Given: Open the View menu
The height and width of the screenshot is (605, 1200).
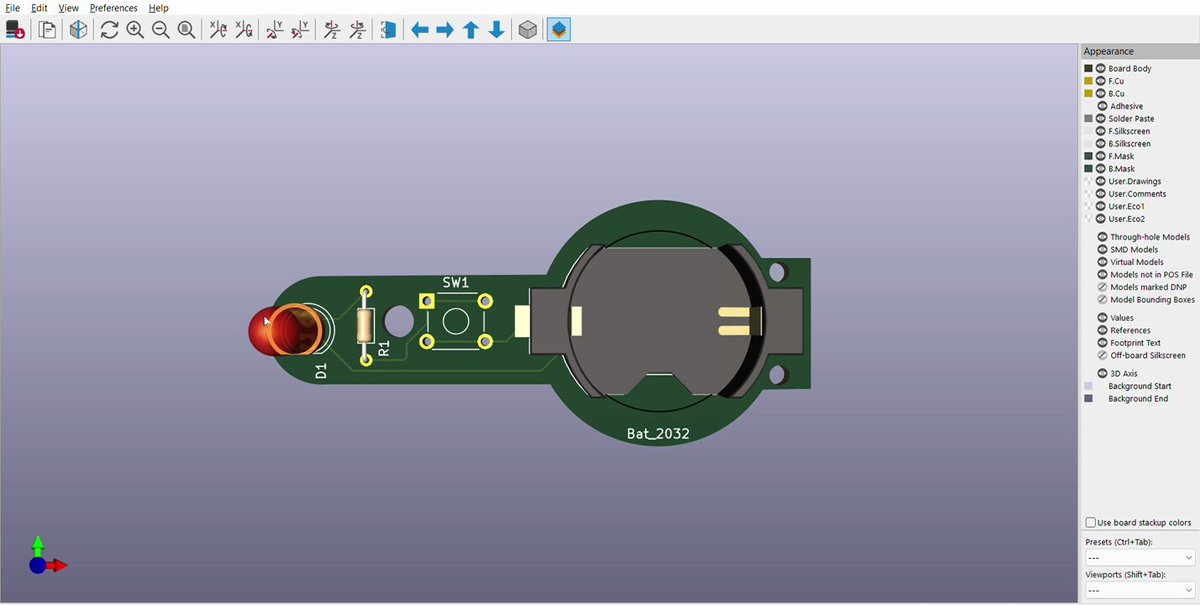Looking at the screenshot, I should 68,8.
